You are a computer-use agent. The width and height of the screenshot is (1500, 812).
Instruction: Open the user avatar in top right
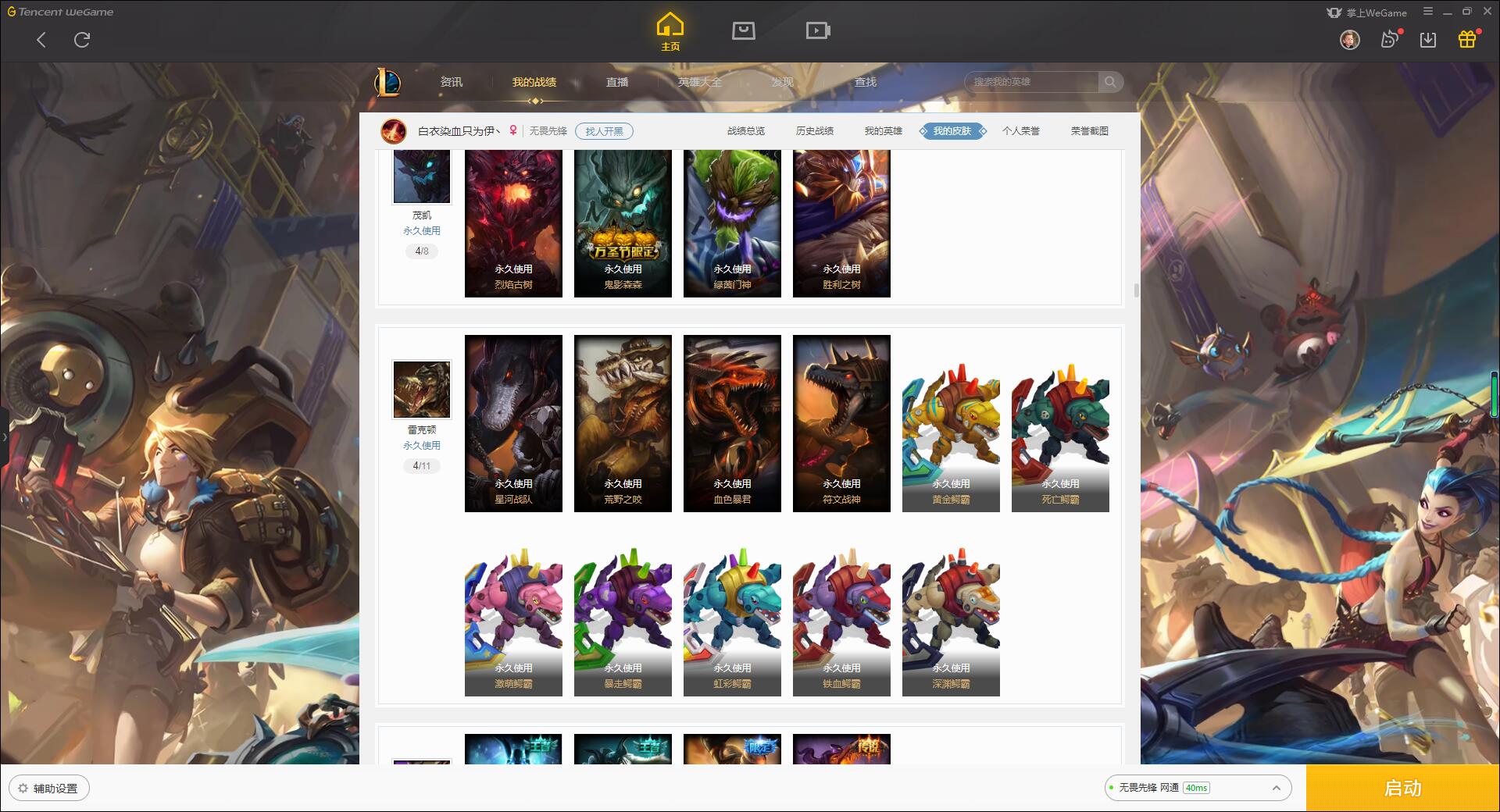click(1349, 39)
